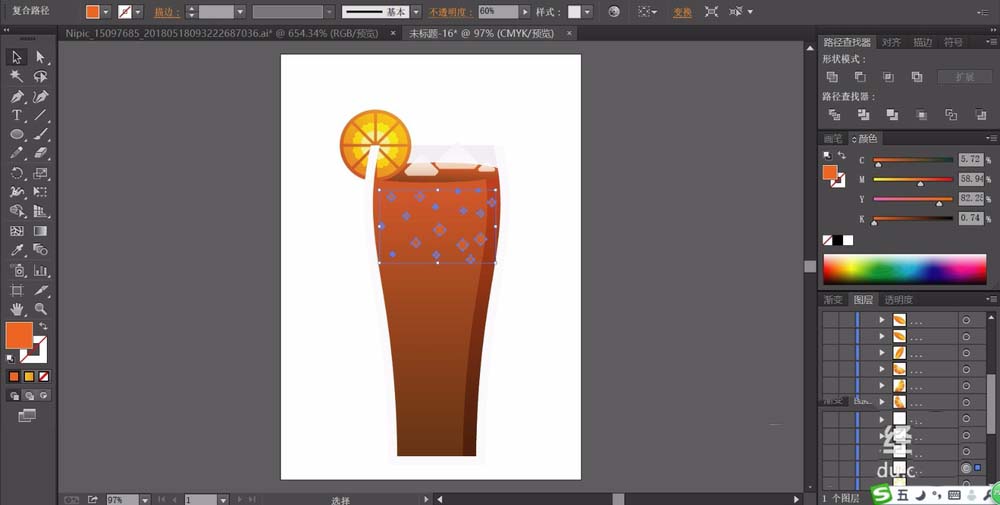This screenshot has width=1000, height=505.
Task: Swap fill and stroke colors in toolbox
Action: [x=43, y=326]
